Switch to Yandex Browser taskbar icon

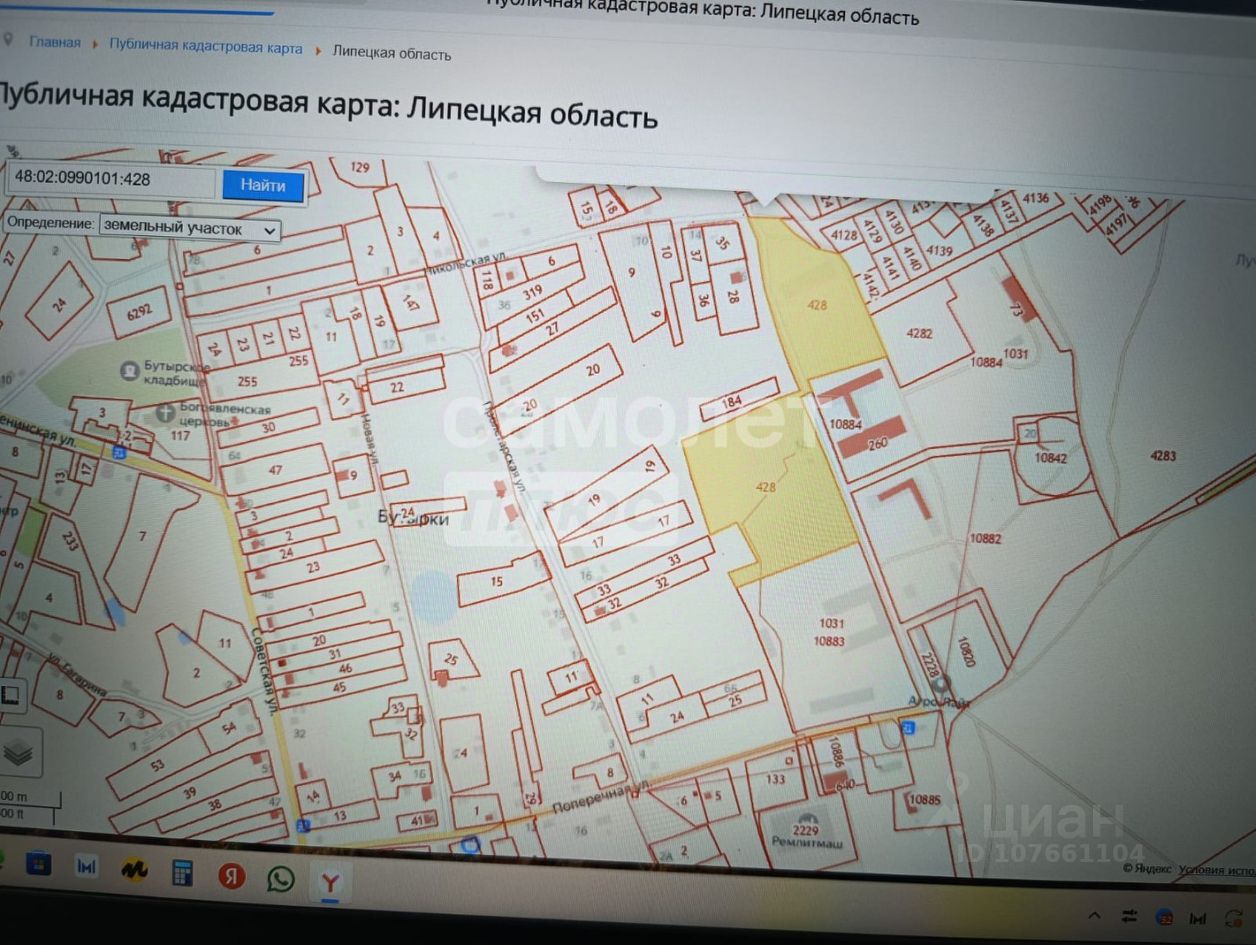pyautogui.click(x=329, y=882)
